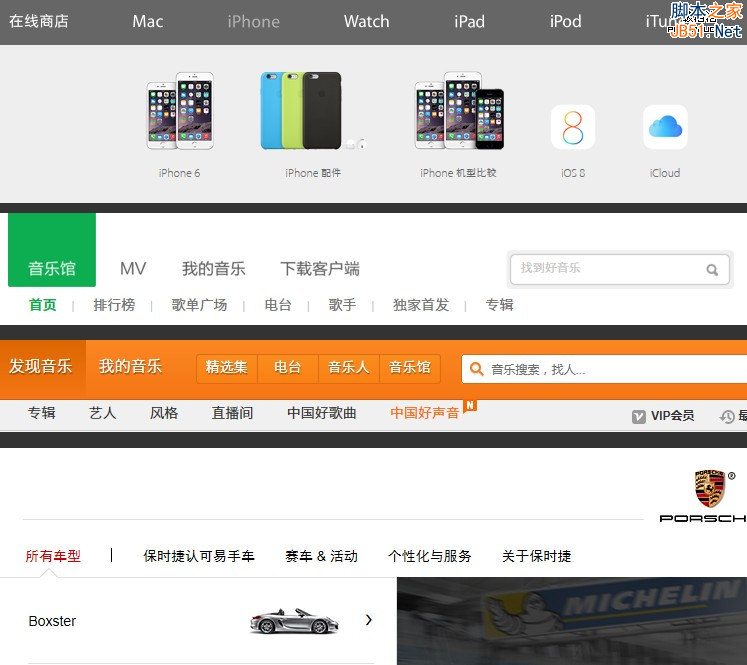Click the 精选集 button in orange bar
Viewport: 747px width, 665px height.
(x=226, y=367)
